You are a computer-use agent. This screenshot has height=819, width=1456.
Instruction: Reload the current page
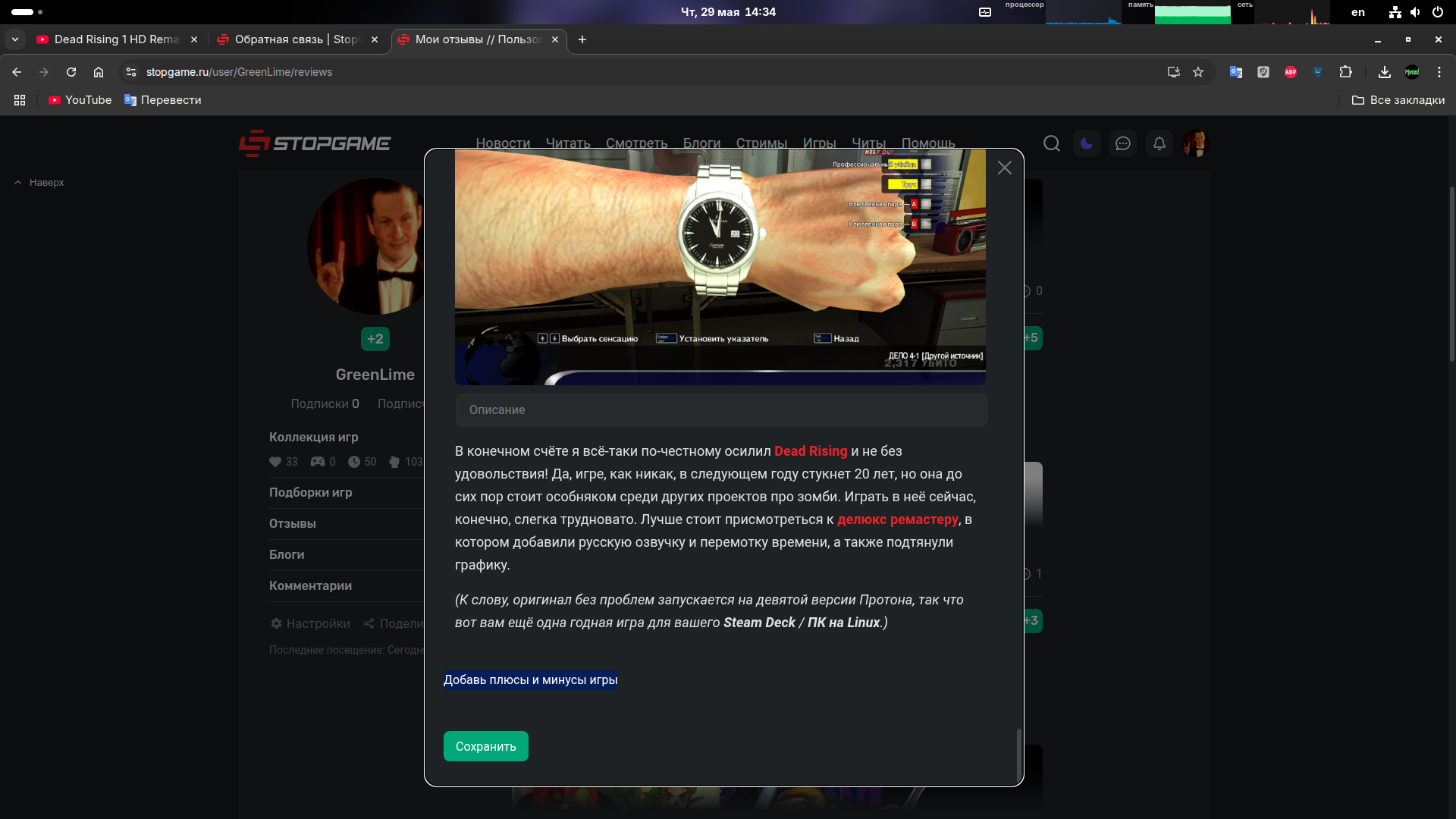tap(71, 72)
